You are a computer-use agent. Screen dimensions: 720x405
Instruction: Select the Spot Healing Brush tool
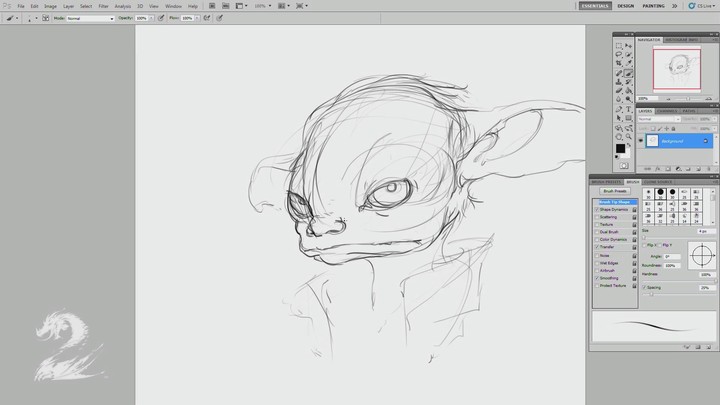point(619,73)
